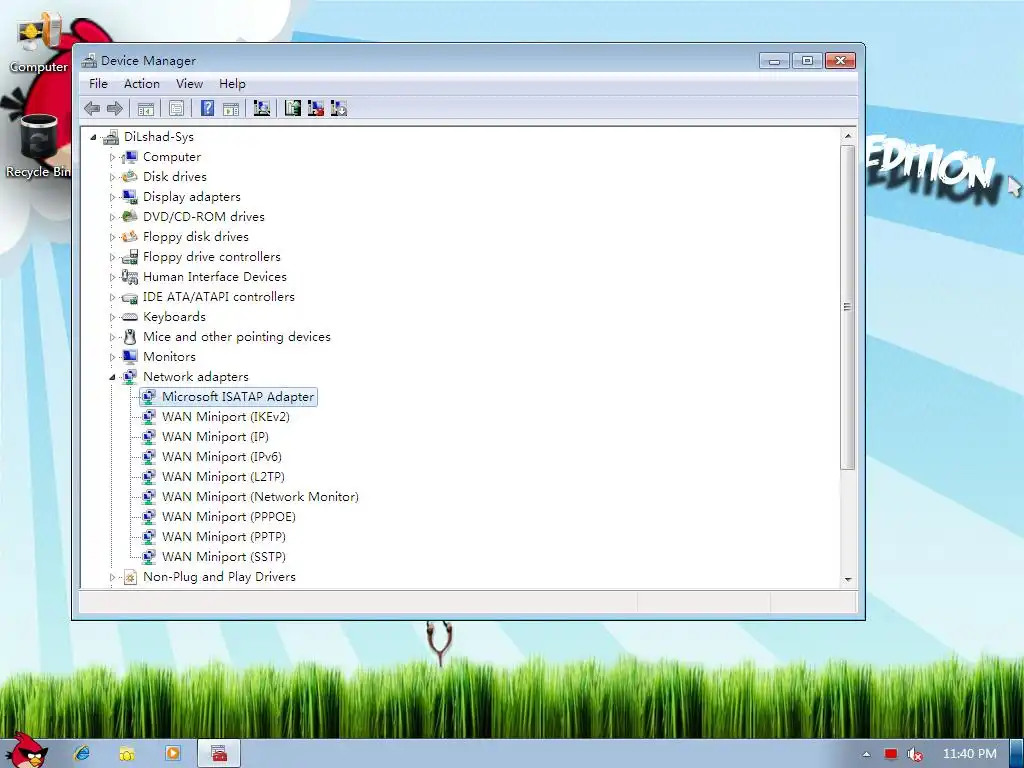Expand the Disk drives category
1024x768 pixels.
[x=112, y=177]
